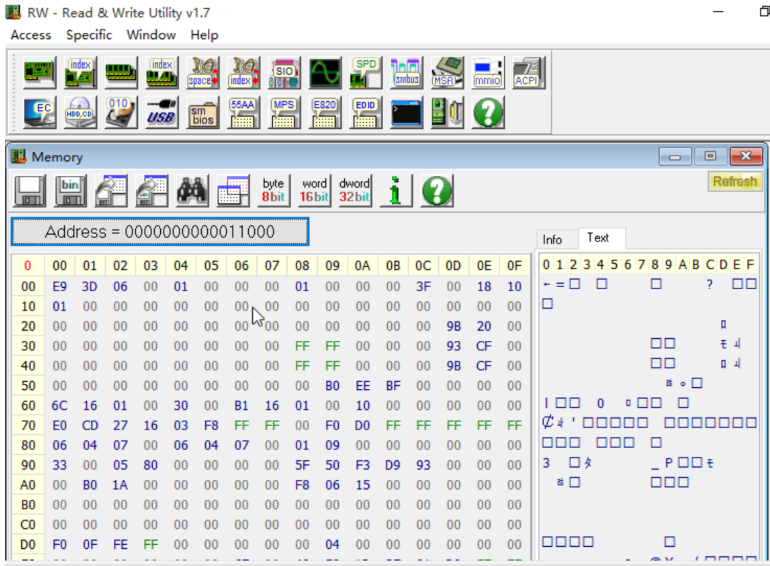Viewport: 770px width, 566px height.
Task: Switch to the Info tab
Action: pos(553,239)
